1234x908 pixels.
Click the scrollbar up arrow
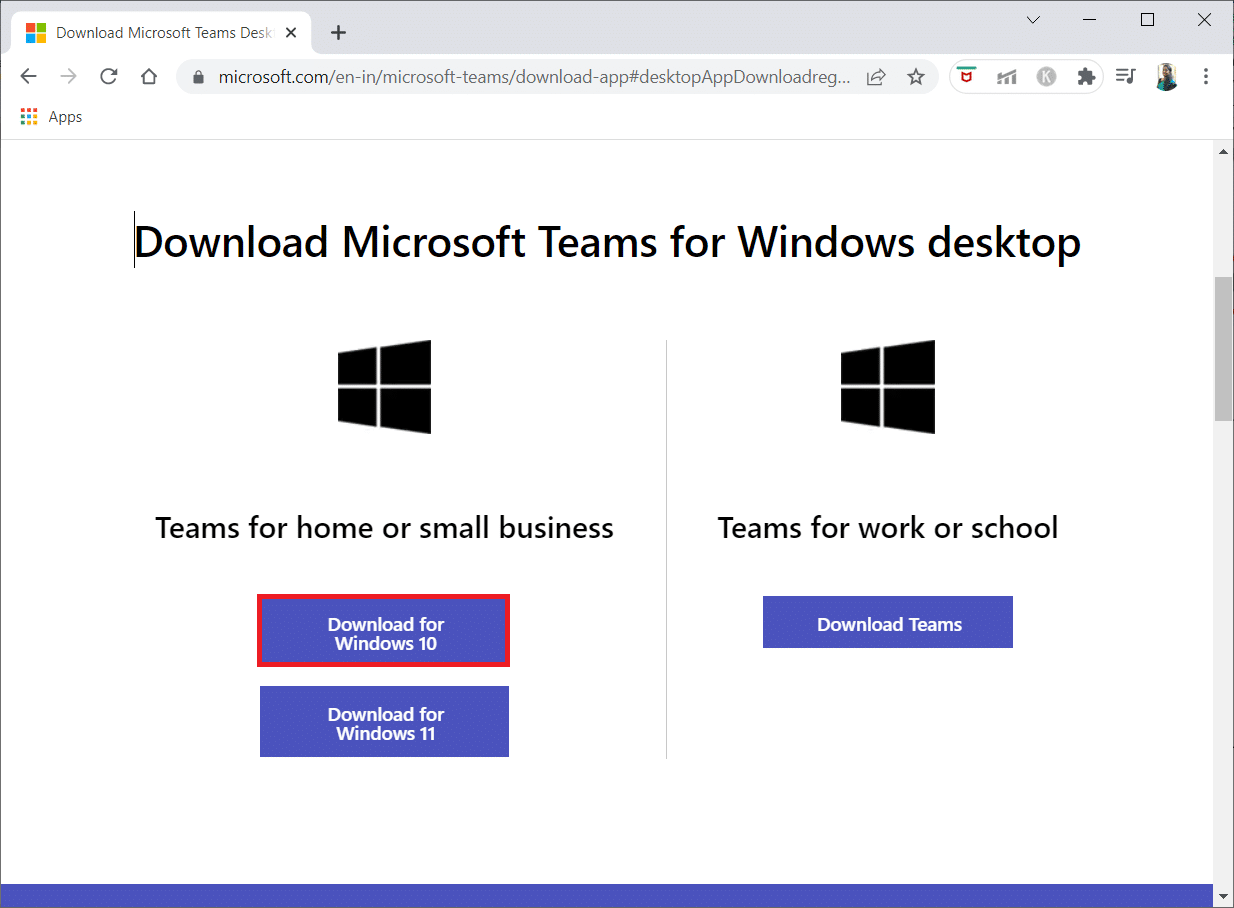click(x=1223, y=151)
